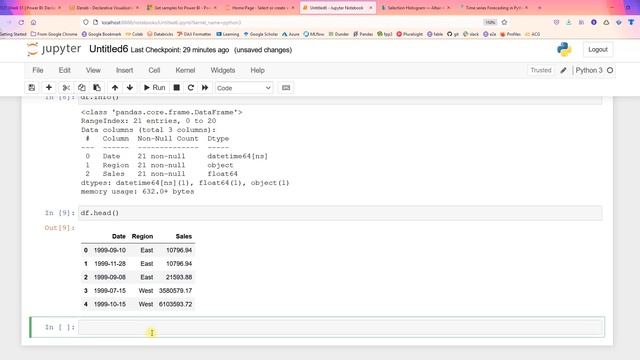Open the slack bookmark

[x=471, y=34]
